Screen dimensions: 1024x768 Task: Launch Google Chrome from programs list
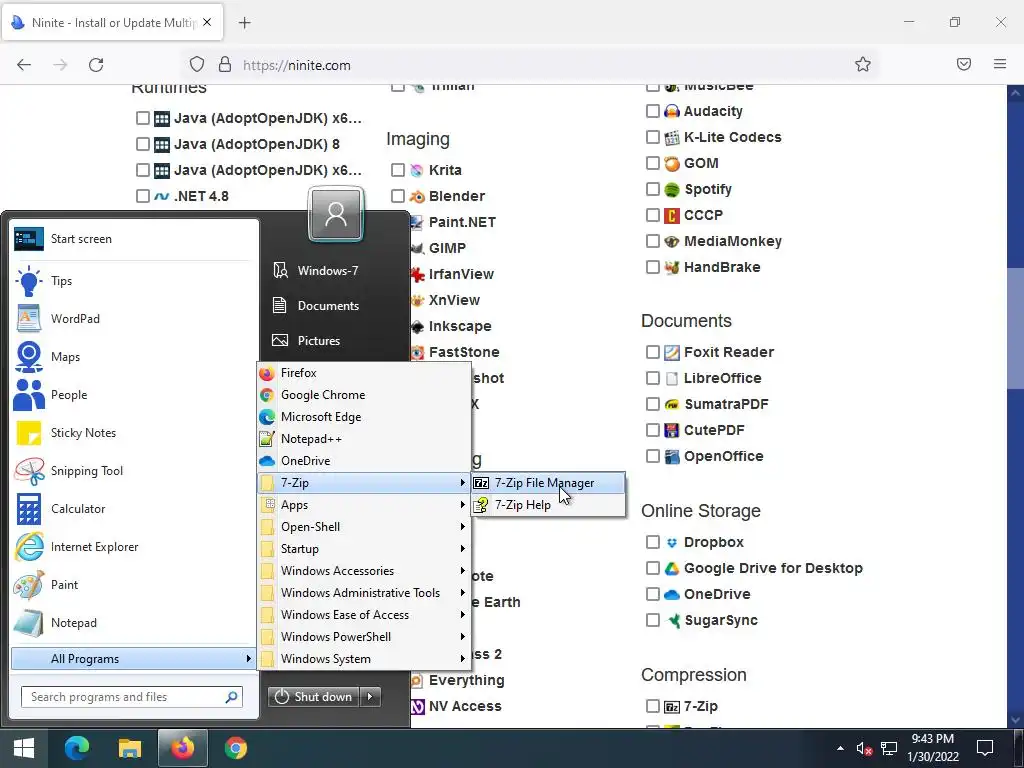[x=364, y=395]
